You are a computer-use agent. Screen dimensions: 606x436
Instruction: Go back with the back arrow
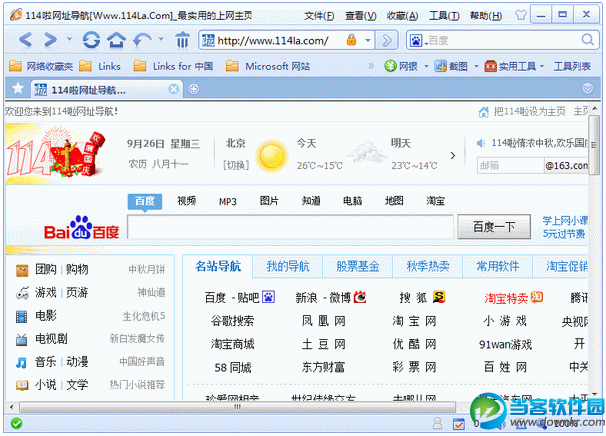pyautogui.click(x=25, y=40)
